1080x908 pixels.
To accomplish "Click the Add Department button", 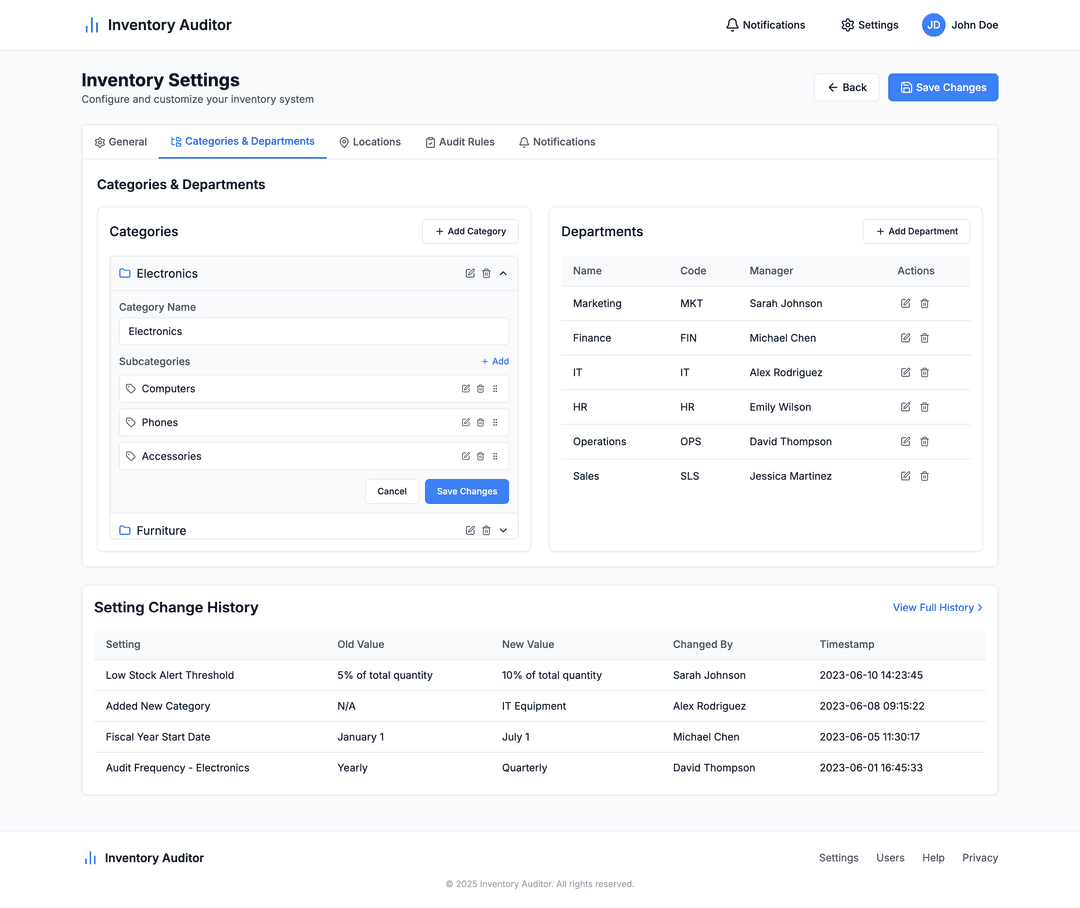I will coord(916,231).
